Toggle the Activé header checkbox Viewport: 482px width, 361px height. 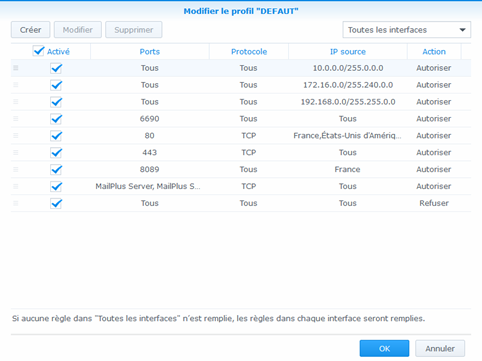click(38, 51)
